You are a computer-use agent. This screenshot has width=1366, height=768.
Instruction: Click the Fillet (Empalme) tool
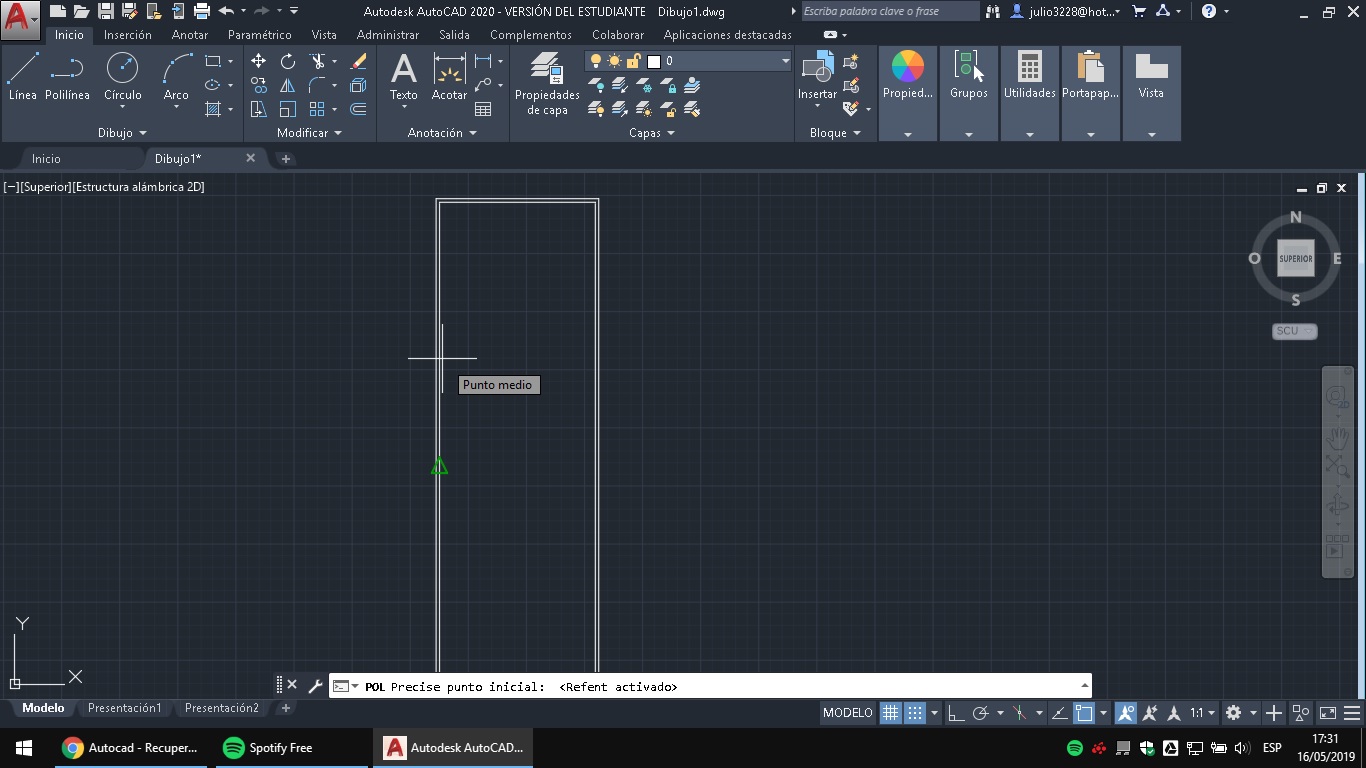pos(317,85)
